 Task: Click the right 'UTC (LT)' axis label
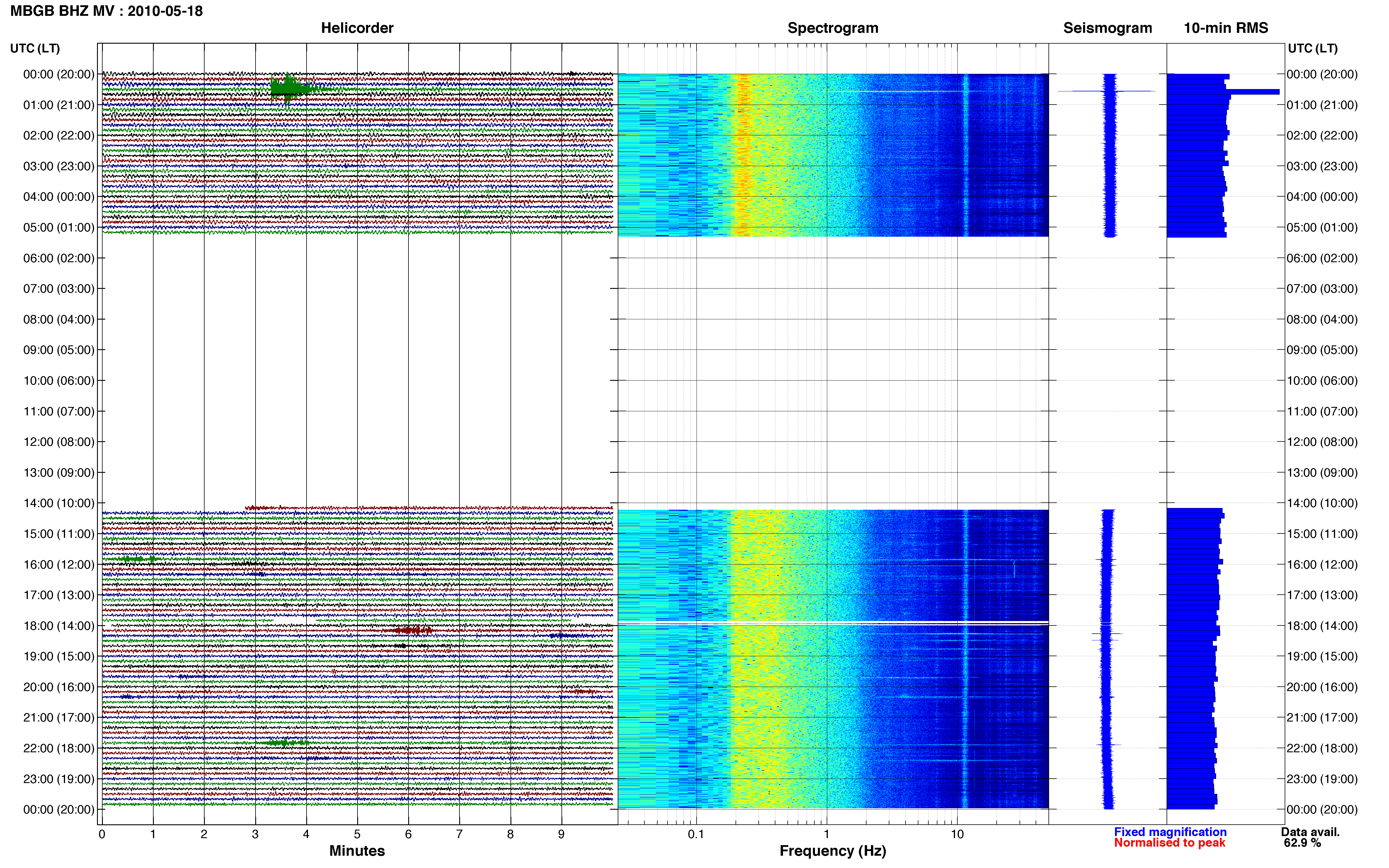point(1313,48)
